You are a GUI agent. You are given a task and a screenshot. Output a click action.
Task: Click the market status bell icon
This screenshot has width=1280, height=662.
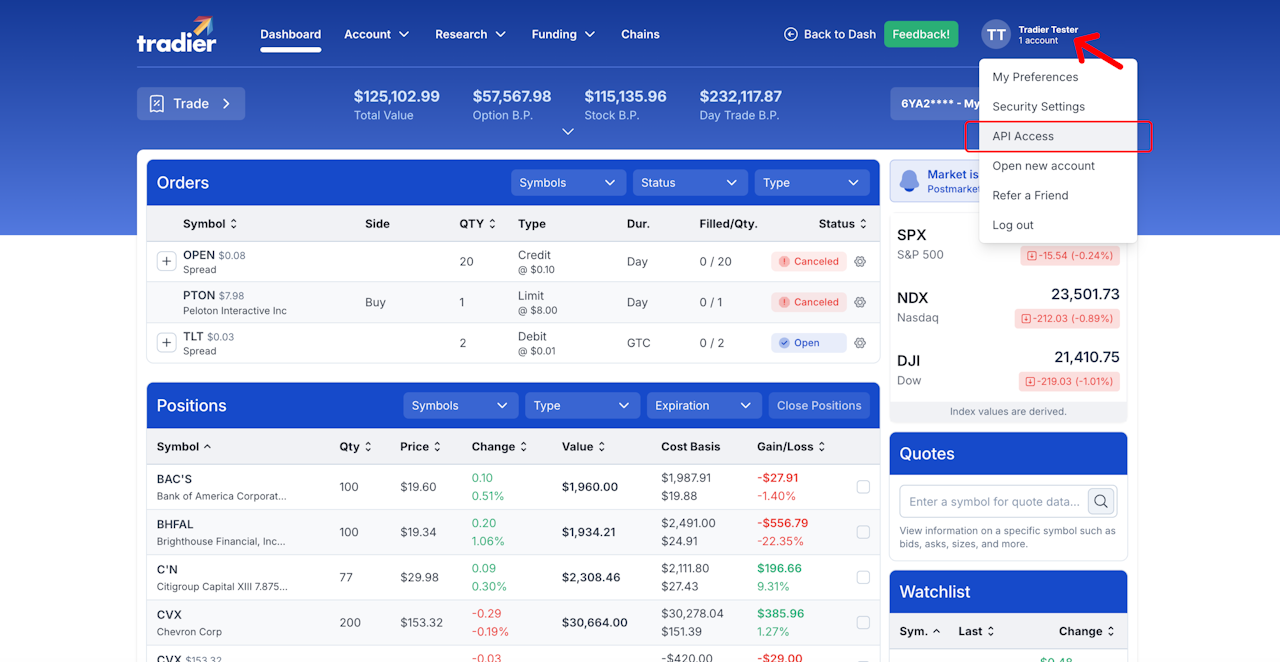(909, 181)
